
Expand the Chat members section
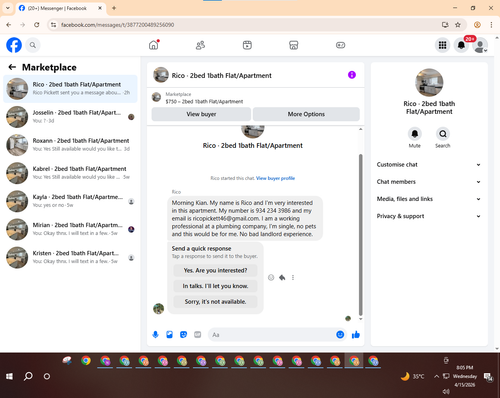(429, 182)
